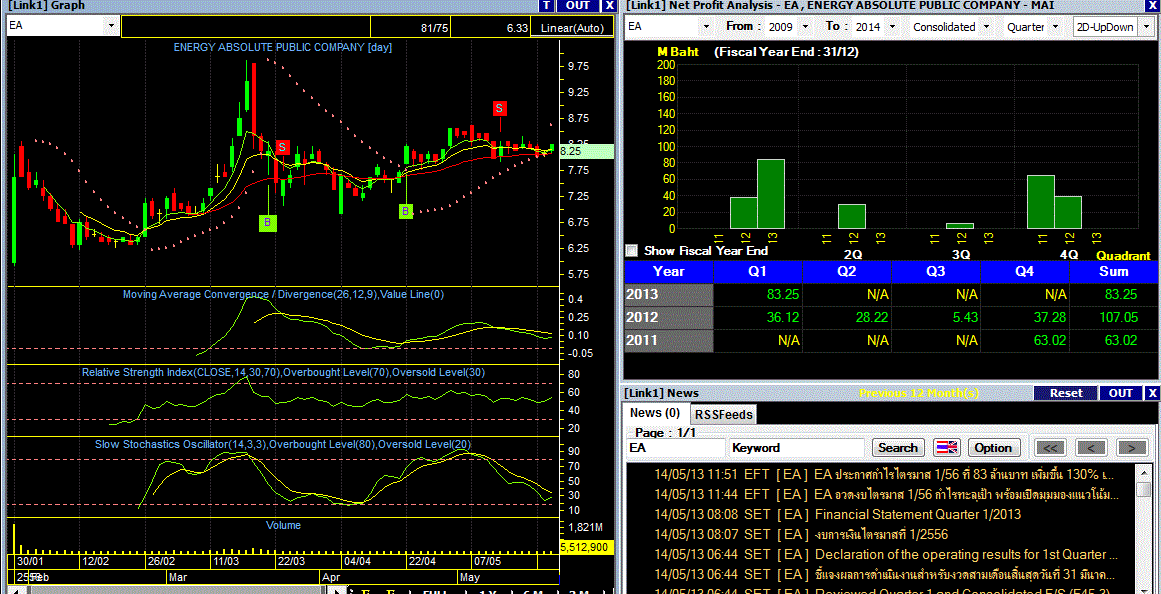Click the Linear(Auto) scale button

click(572, 28)
